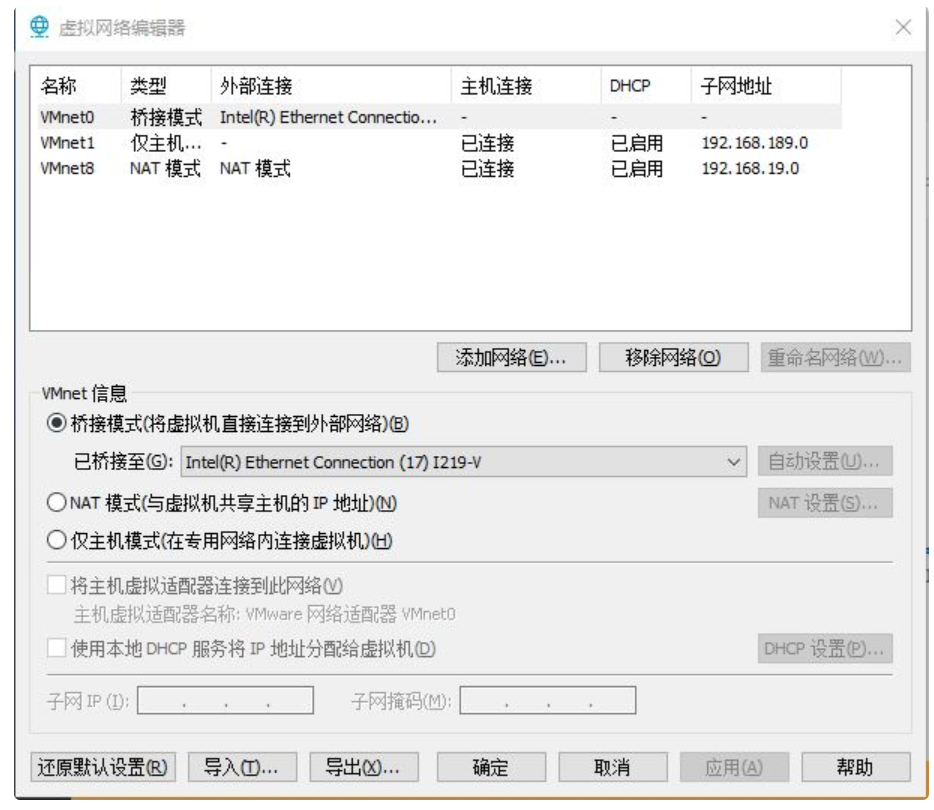The width and height of the screenshot is (934, 810).
Task: Click the 子网掩码 input field
Action: (548, 700)
